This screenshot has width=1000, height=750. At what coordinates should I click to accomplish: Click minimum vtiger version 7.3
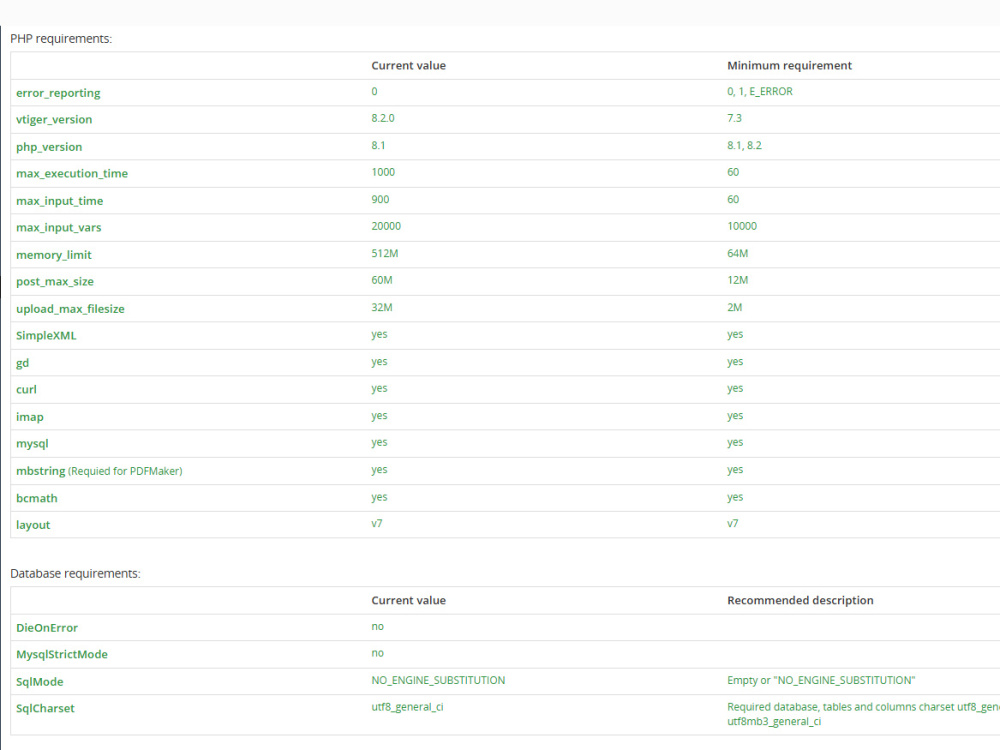734,119
